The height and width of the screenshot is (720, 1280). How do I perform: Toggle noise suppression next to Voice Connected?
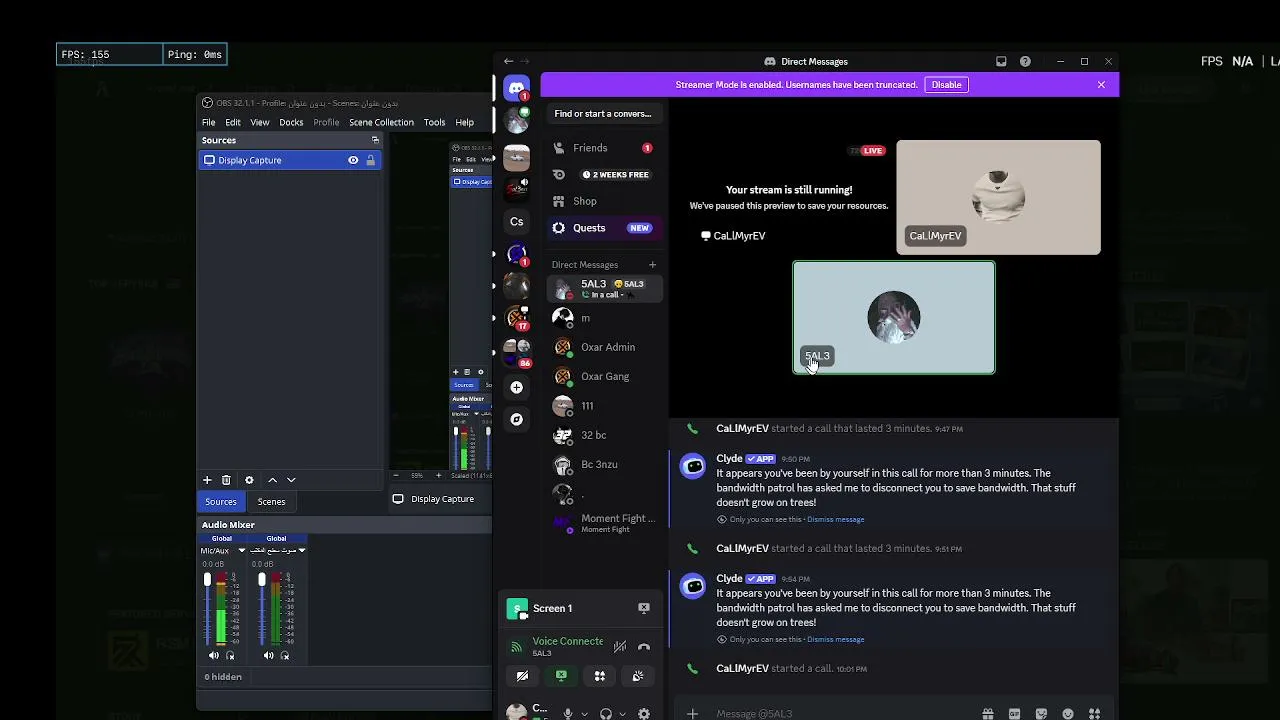point(620,647)
